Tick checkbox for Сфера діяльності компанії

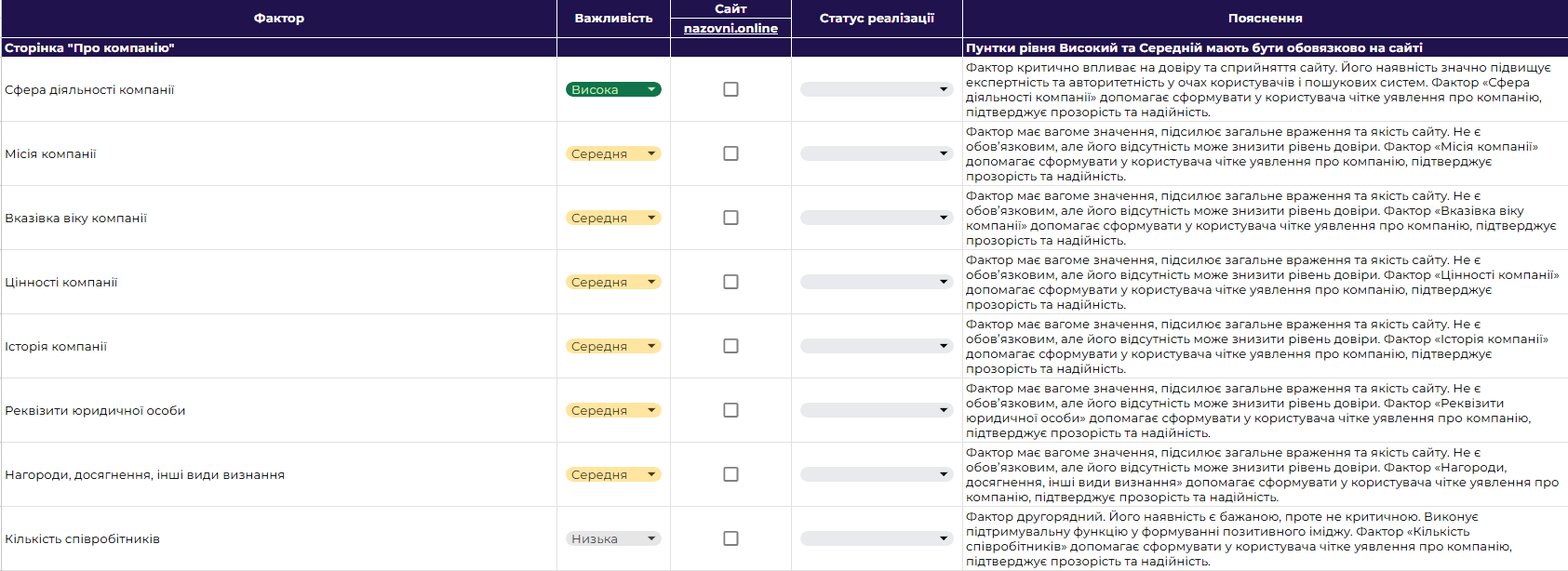[730, 89]
